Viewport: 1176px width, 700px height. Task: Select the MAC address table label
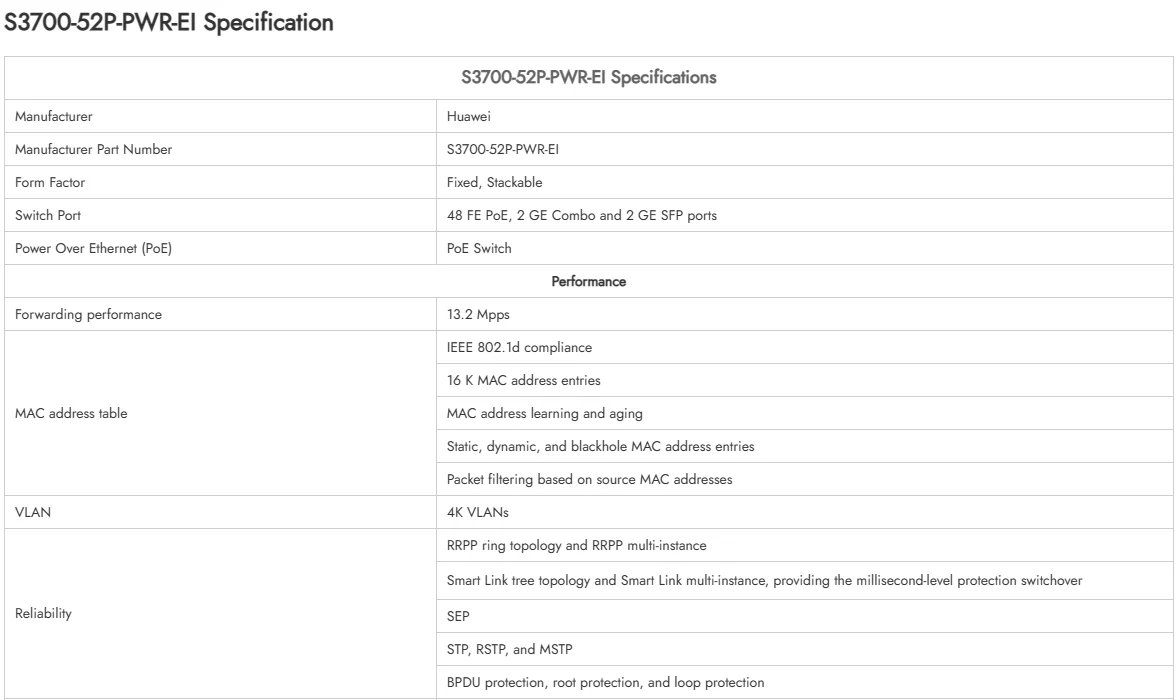pos(63,413)
